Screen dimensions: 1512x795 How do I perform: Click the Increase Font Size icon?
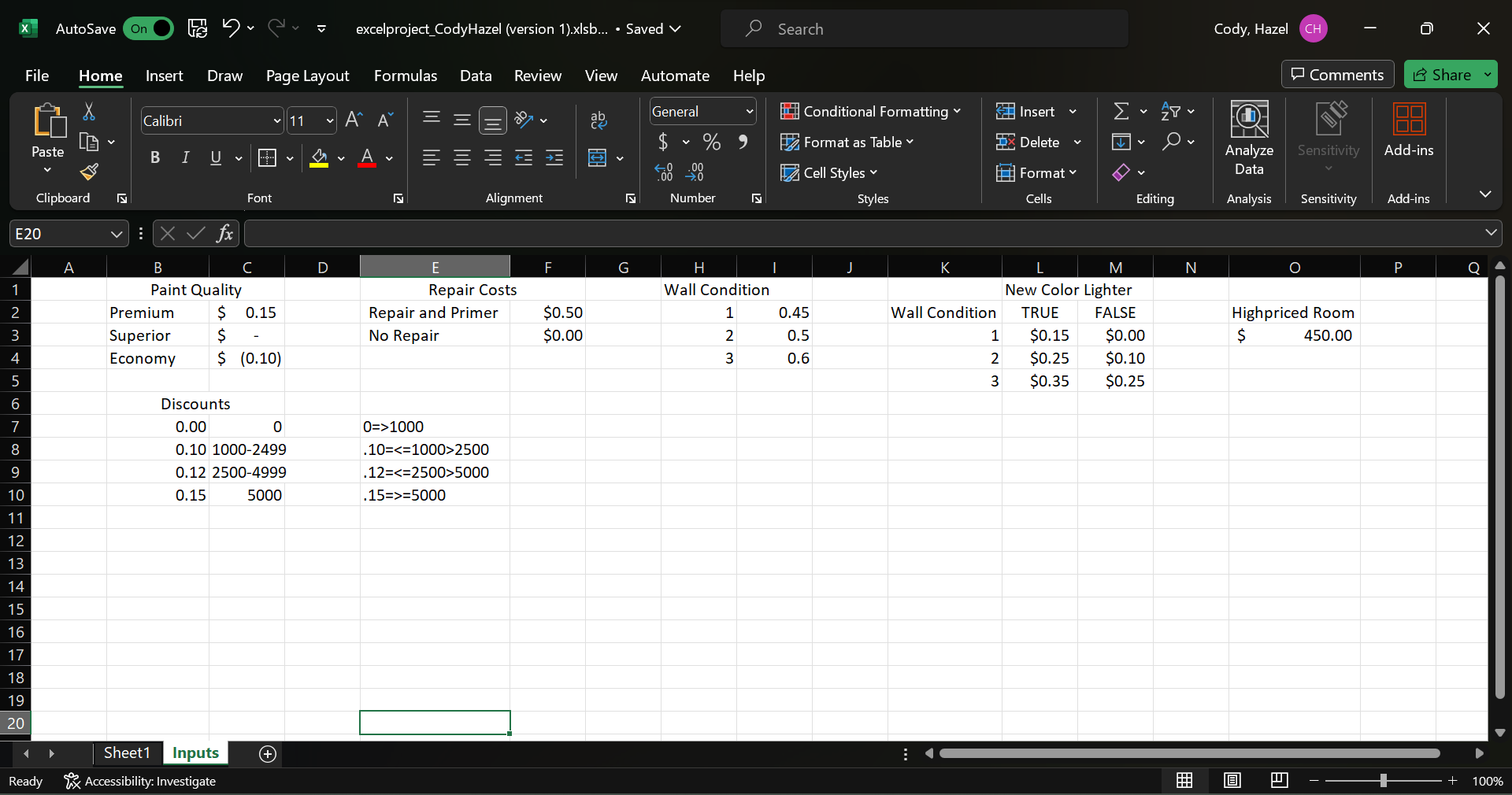click(x=354, y=120)
